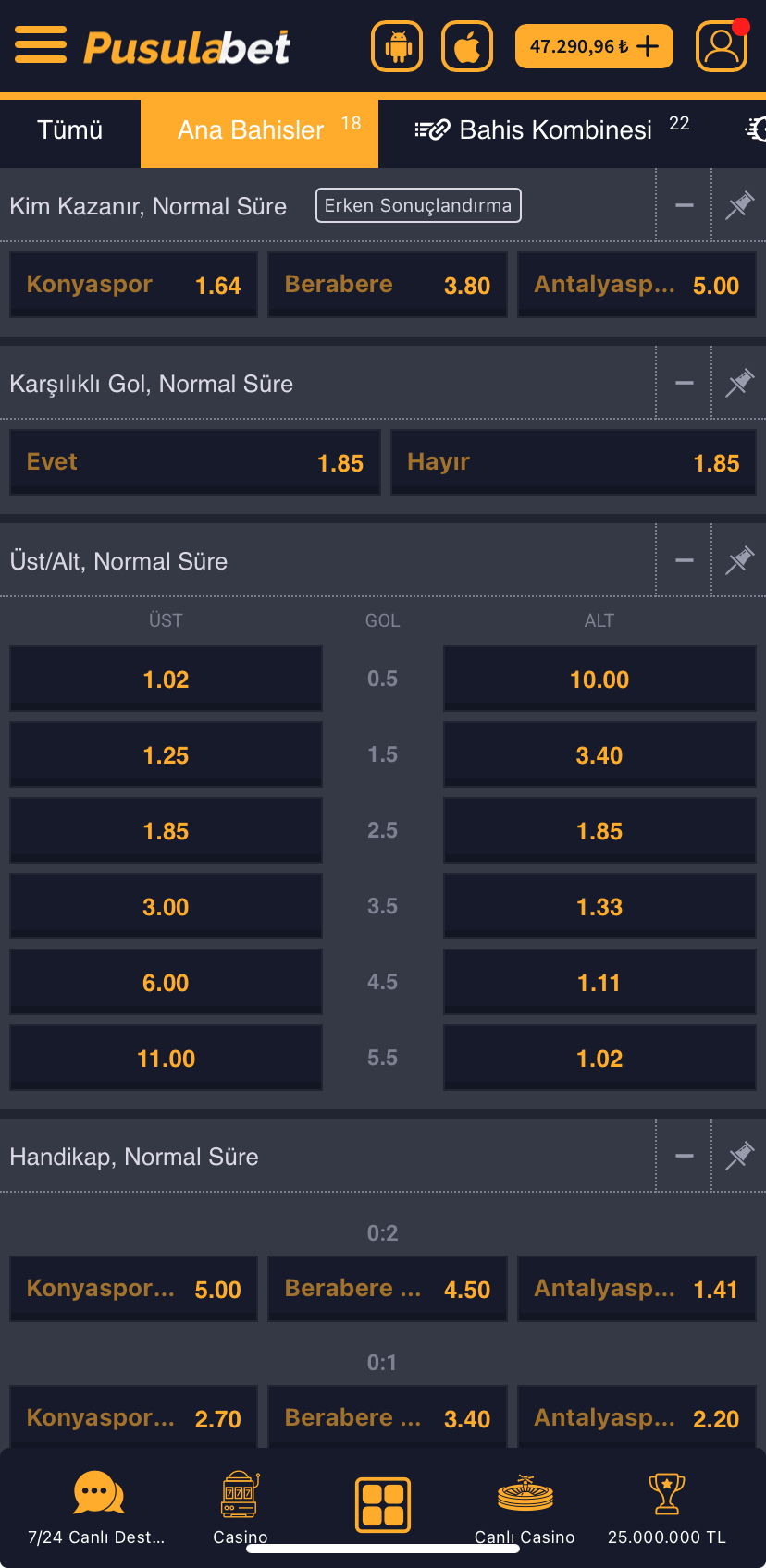The image size is (766, 1568).
Task: Select Evet for both teams to score
Action: (x=195, y=462)
